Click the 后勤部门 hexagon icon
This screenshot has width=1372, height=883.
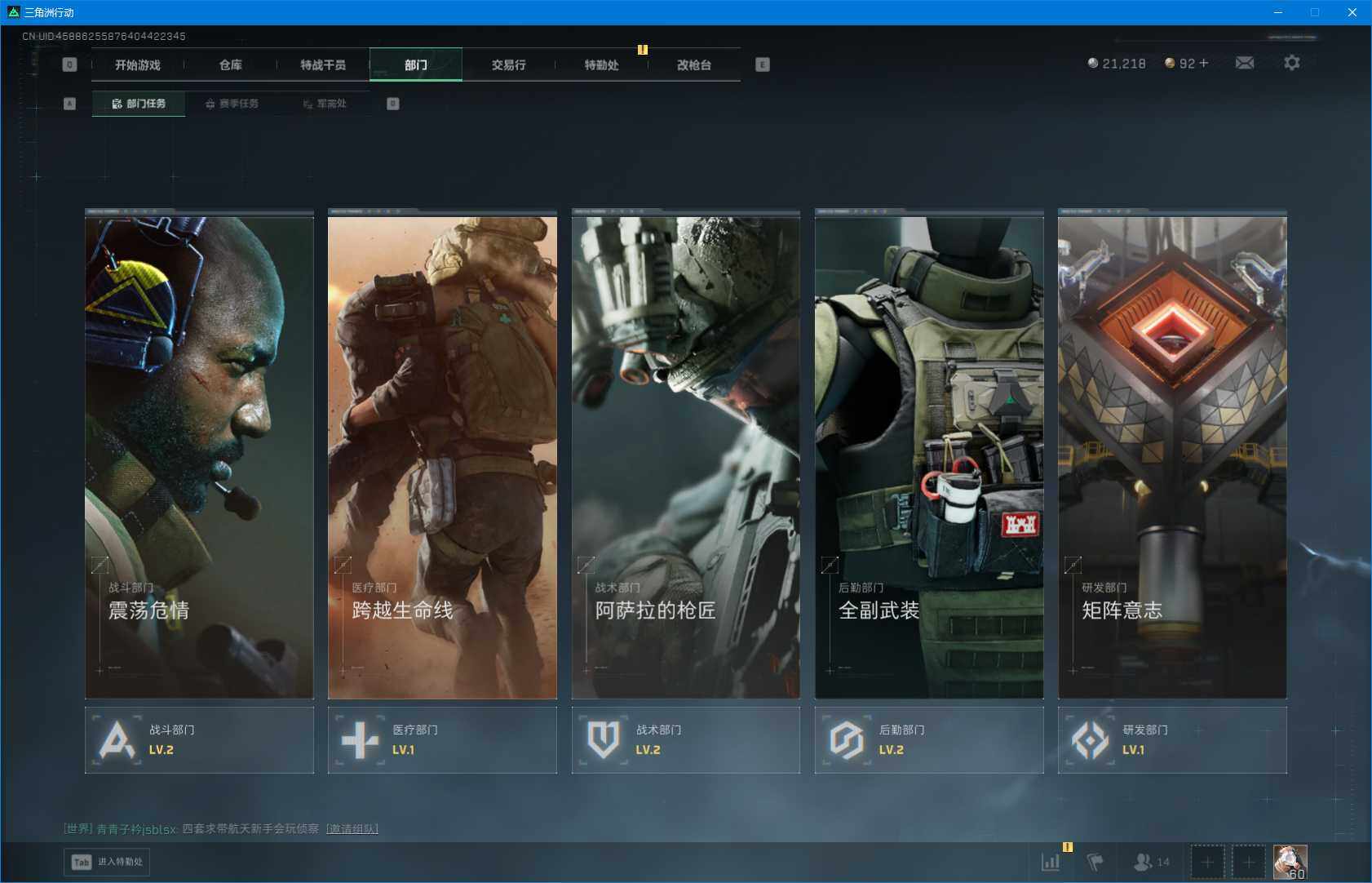[846, 740]
